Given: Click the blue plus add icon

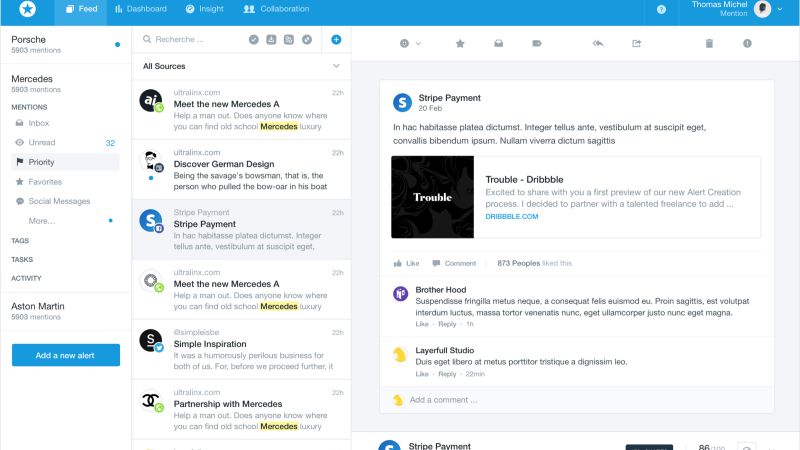Looking at the screenshot, I should pos(336,39).
